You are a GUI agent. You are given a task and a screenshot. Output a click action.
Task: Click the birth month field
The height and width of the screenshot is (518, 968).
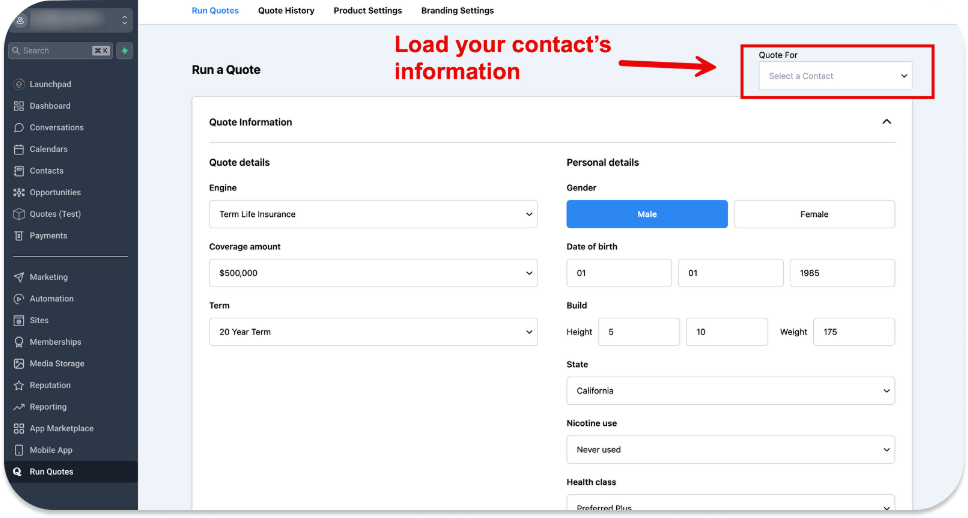(619, 272)
